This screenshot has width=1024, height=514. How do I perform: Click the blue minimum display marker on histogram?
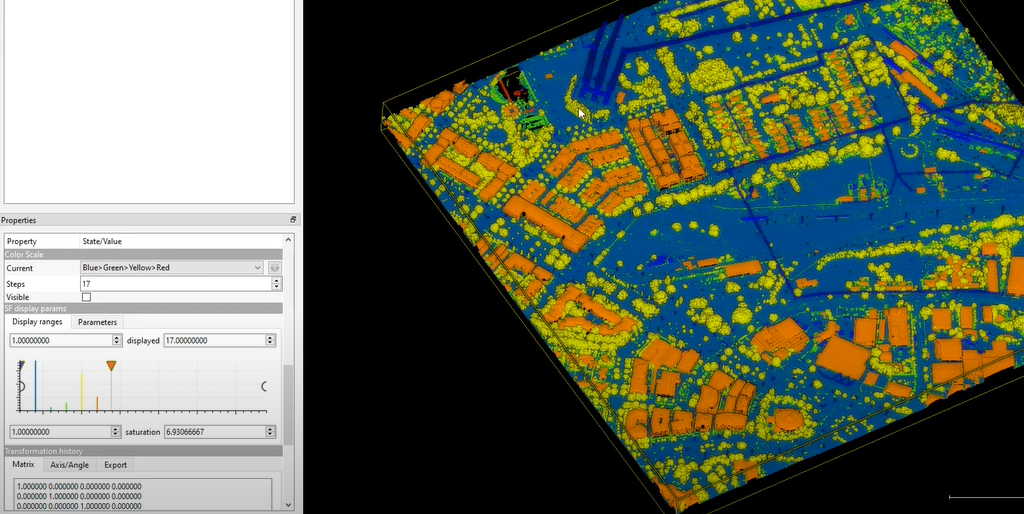[36, 385]
